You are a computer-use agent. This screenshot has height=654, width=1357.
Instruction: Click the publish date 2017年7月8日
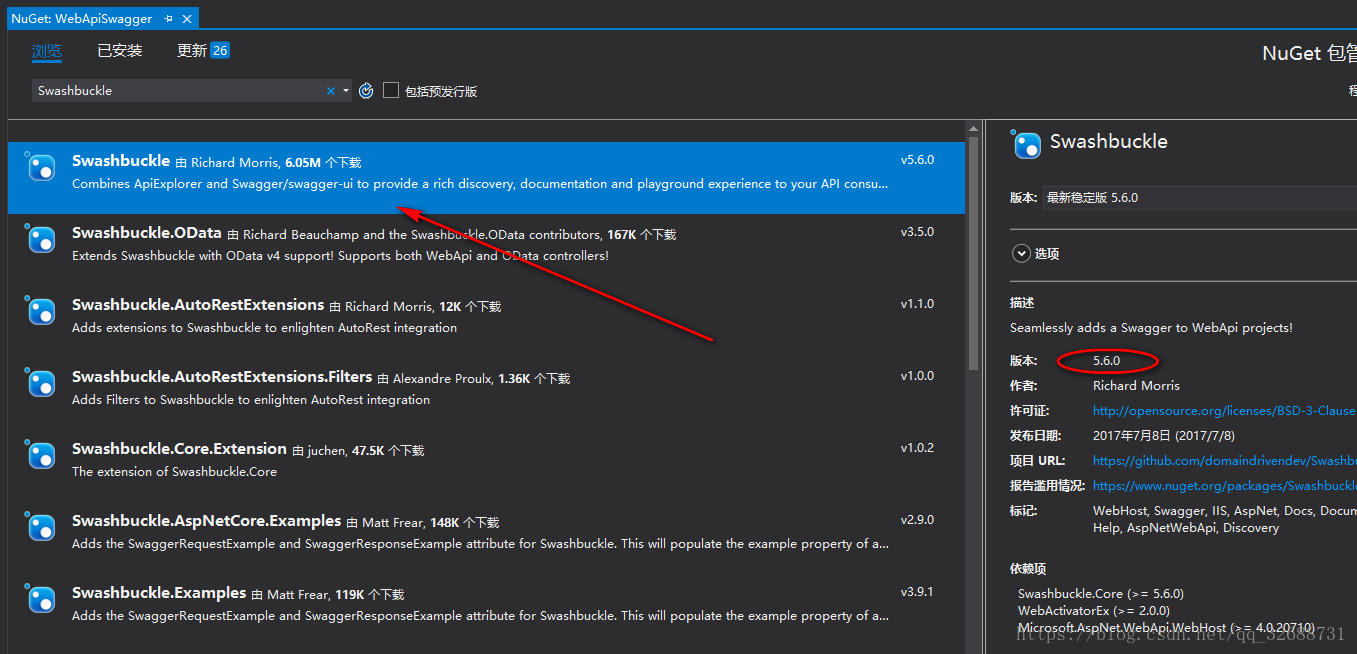pos(1164,436)
